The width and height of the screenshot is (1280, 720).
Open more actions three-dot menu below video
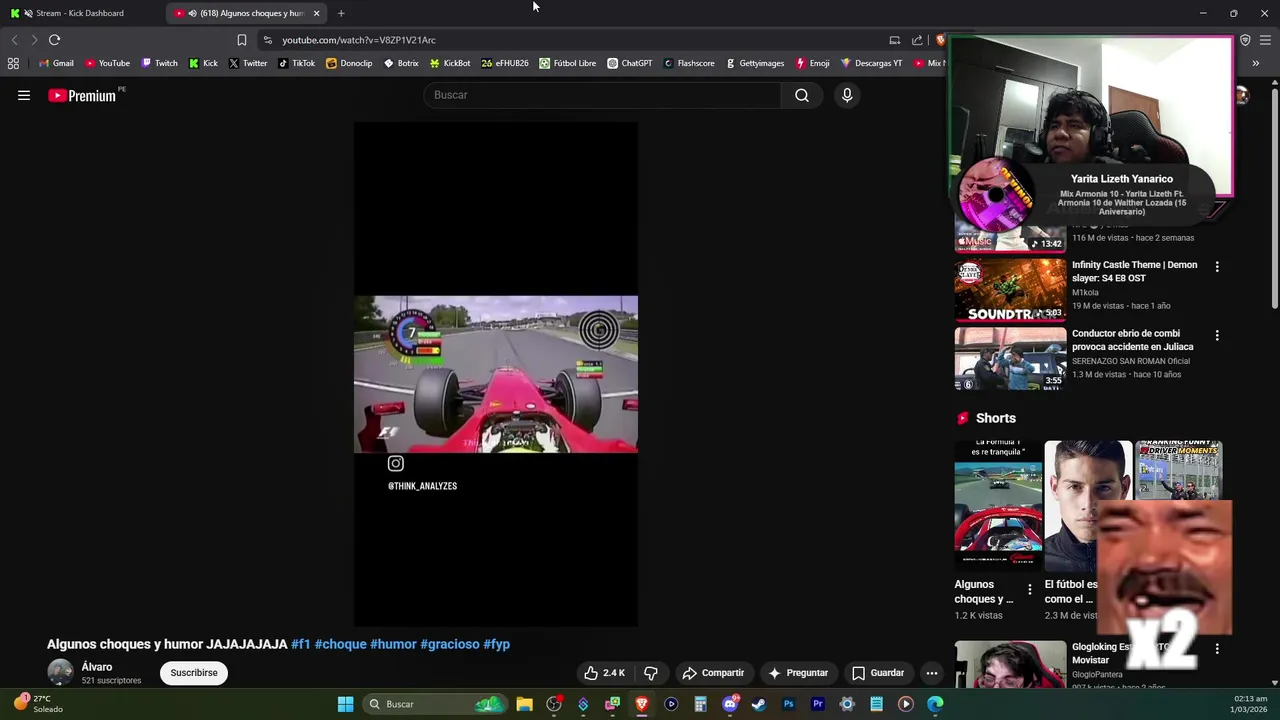931,673
